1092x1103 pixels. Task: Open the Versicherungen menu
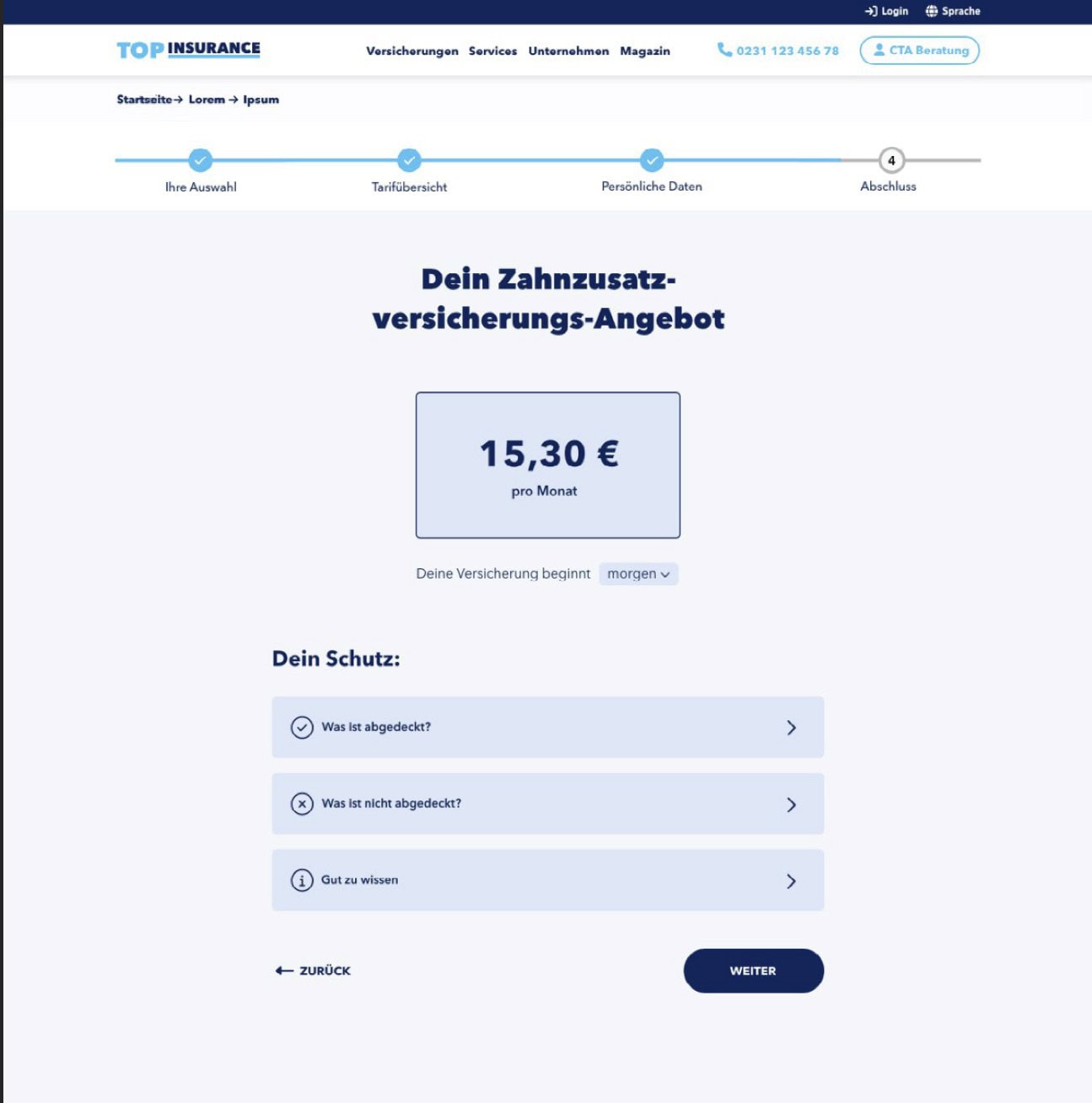412,51
